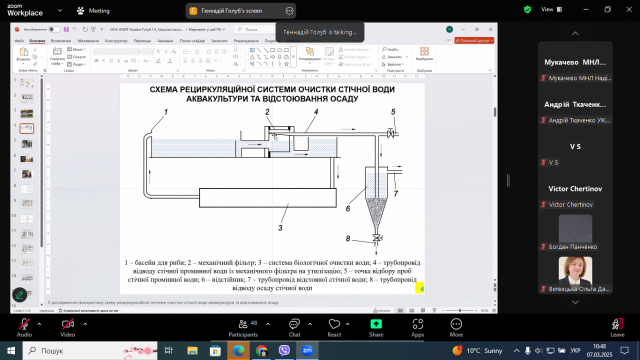The height and width of the screenshot is (360, 640).
Task: Expand the caret beside React
Action: (x=347, y=324)
